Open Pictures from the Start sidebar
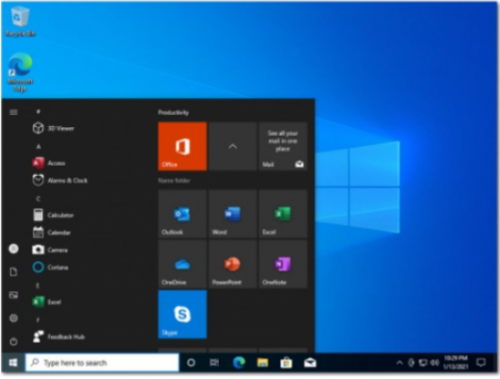 click(14, 295)
